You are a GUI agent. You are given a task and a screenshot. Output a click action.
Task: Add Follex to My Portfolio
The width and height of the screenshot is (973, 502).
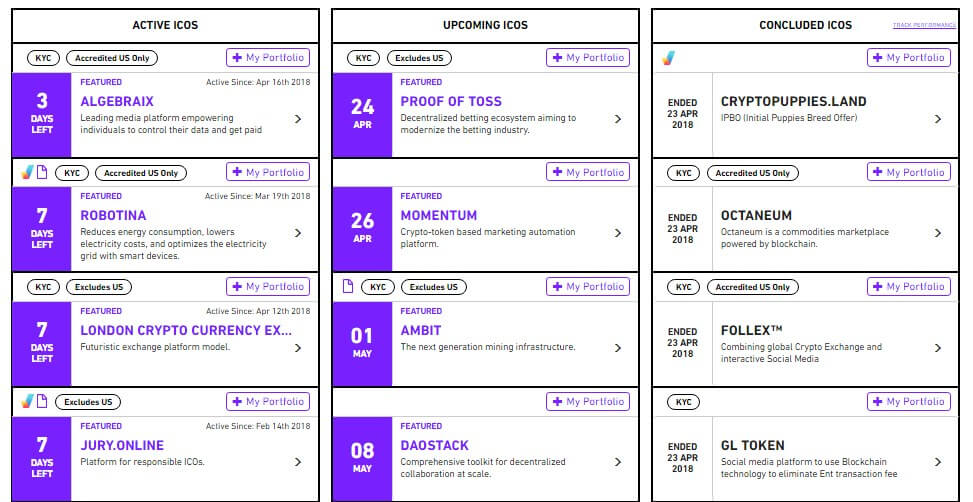(x=908, y=287)
